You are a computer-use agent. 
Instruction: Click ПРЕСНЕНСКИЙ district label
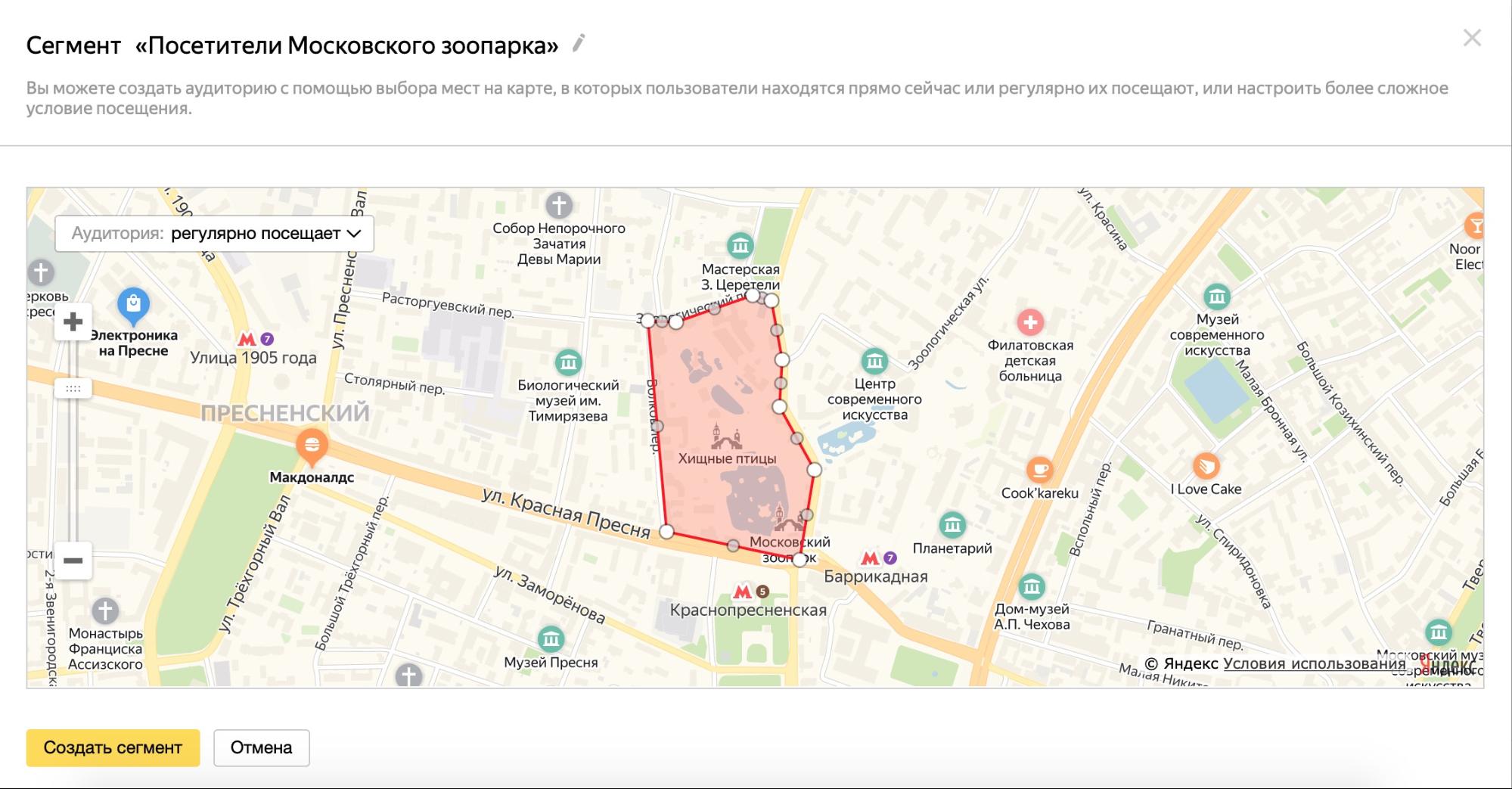coord(285,413)
